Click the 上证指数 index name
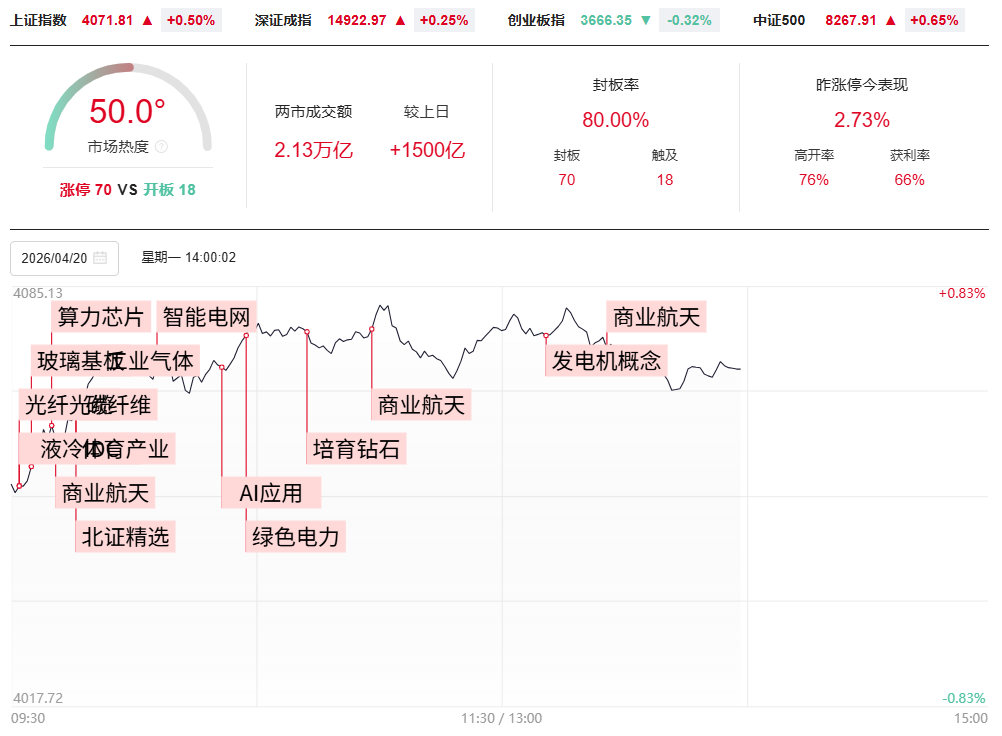The width and height of the screenshot is (1002, 736). click(x=39, y=20)
